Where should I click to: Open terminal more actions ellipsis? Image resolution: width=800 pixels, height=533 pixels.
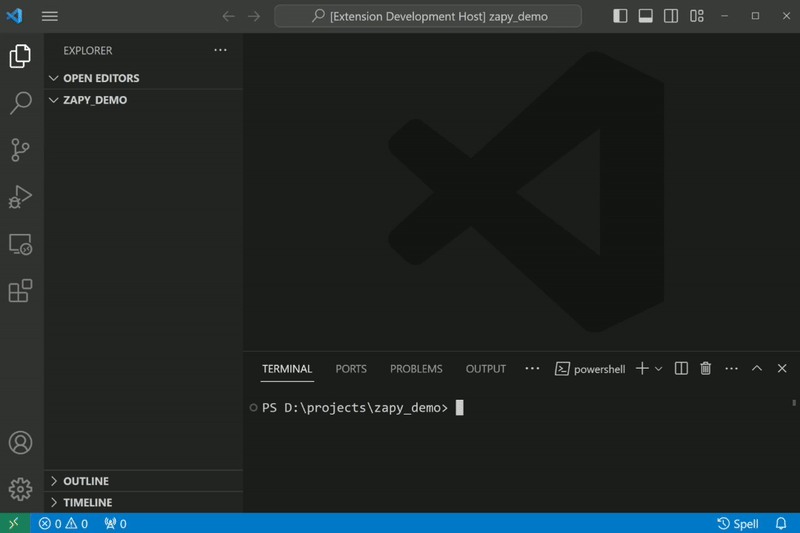coord(732,368)
